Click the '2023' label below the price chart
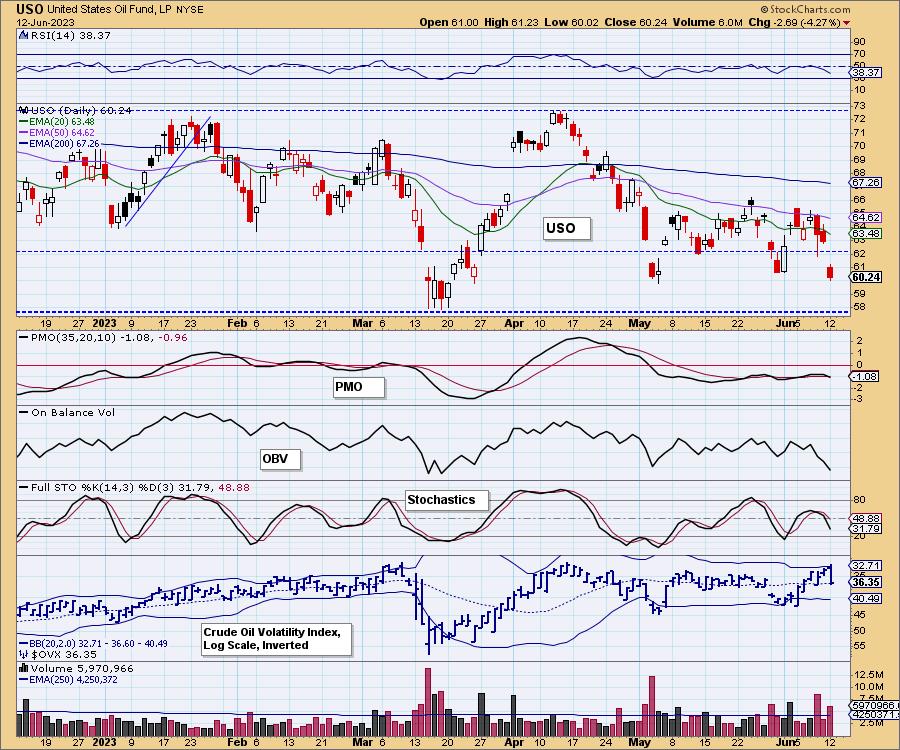Viewport: 900px width, 750px height. coord(104,323)
